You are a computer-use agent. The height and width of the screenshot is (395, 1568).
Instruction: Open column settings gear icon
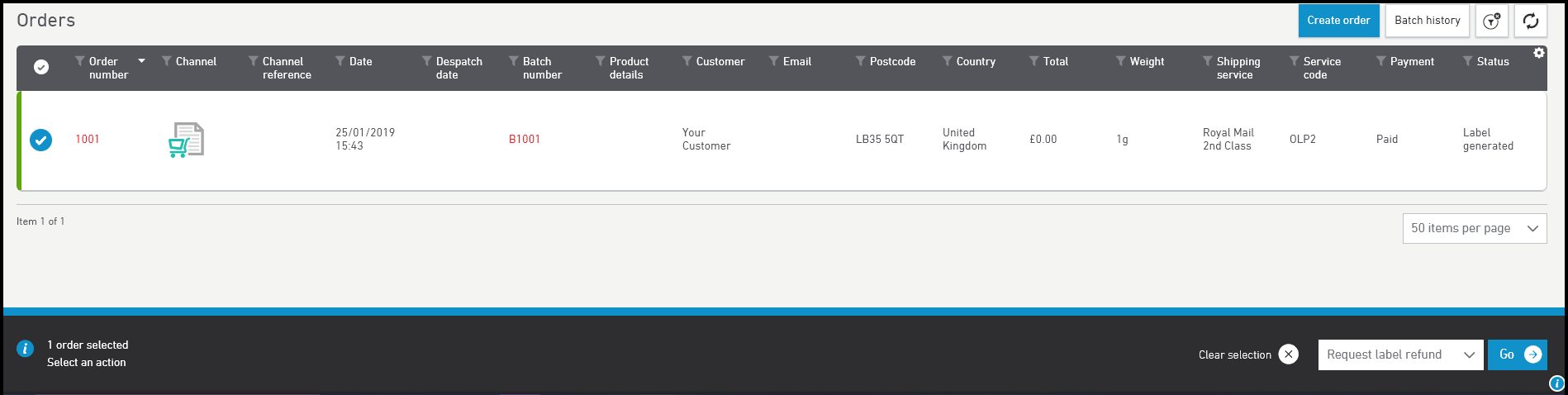coord(1538,53)
